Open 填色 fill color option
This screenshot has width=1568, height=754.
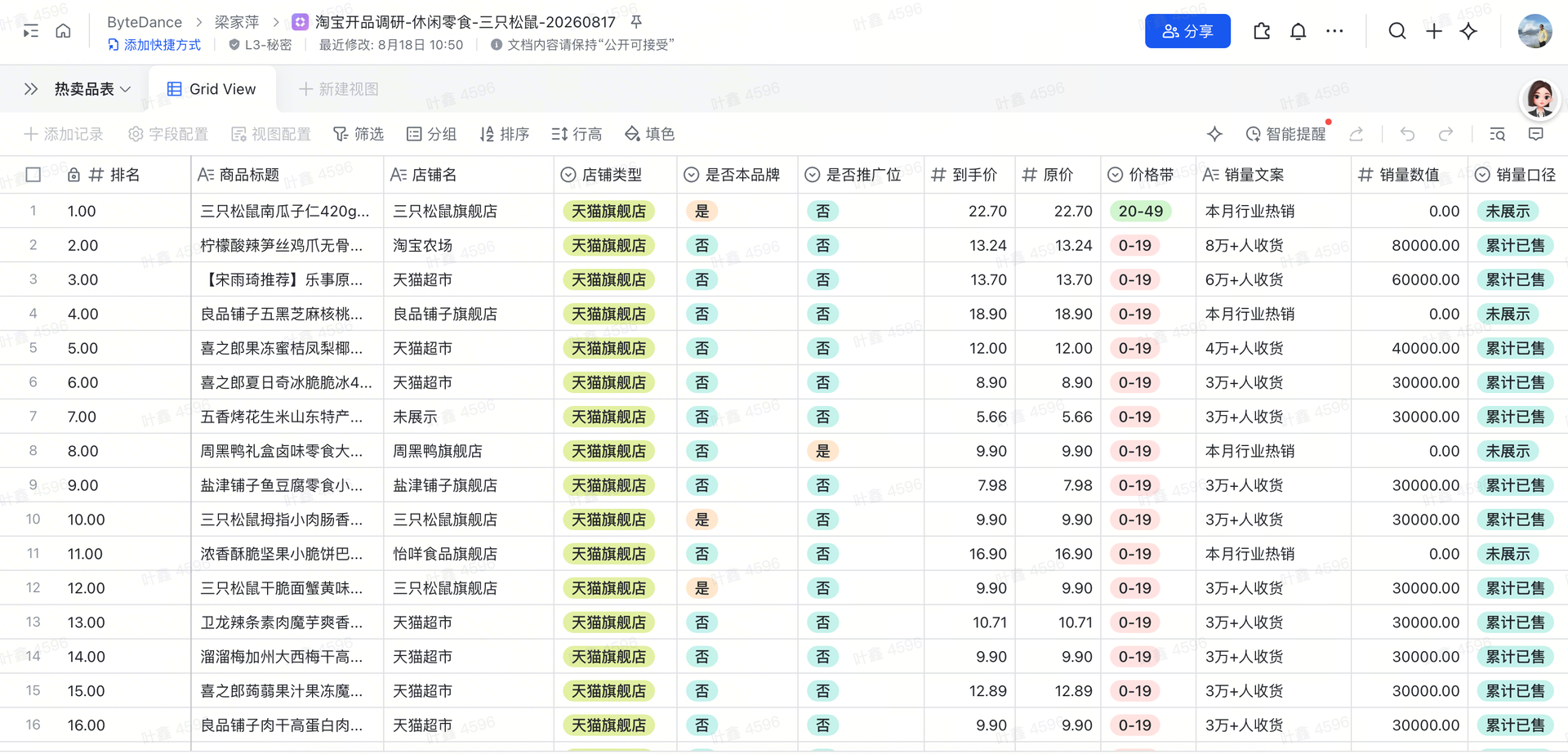650,134
